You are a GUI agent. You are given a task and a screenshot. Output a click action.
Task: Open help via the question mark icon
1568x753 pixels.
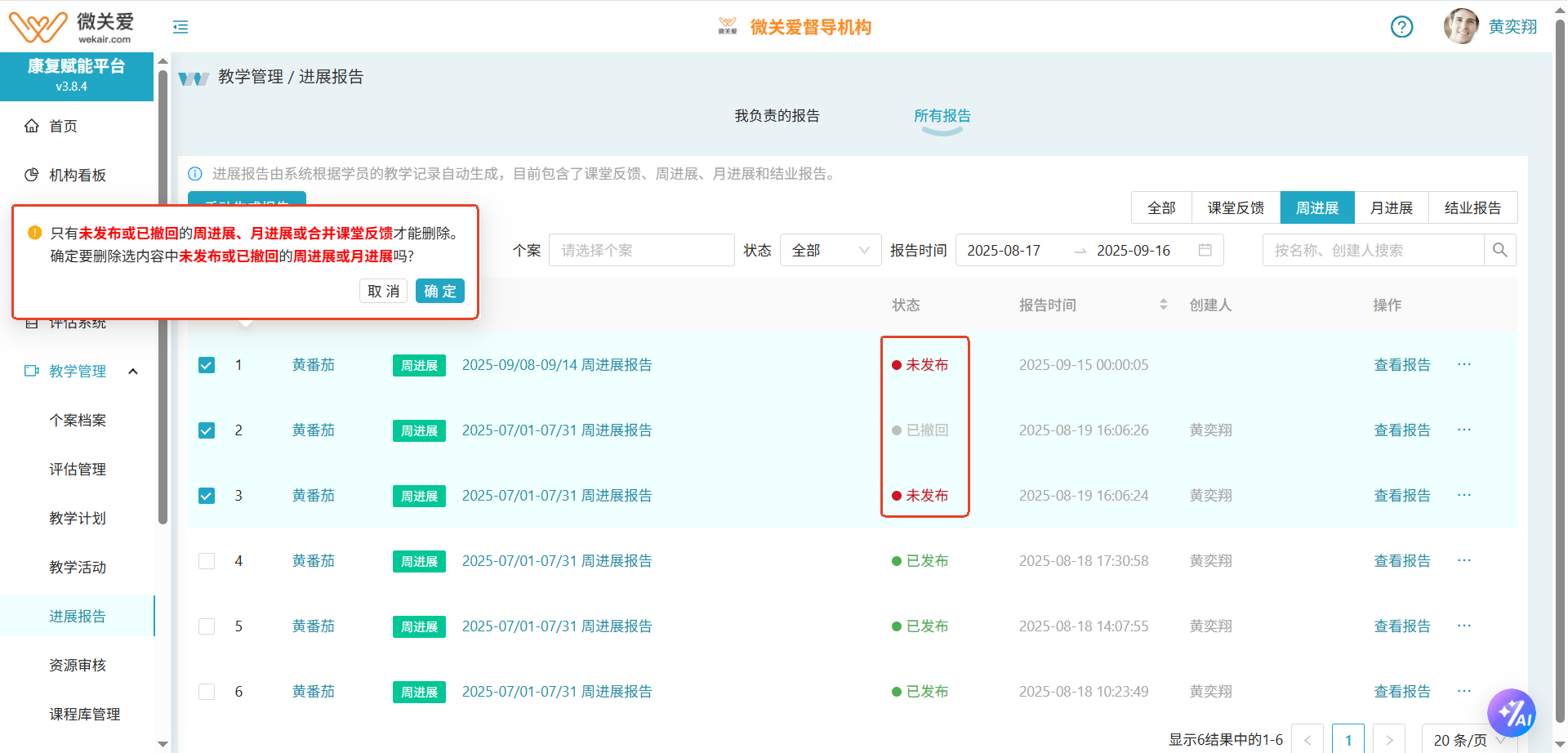pos(1401,27)
